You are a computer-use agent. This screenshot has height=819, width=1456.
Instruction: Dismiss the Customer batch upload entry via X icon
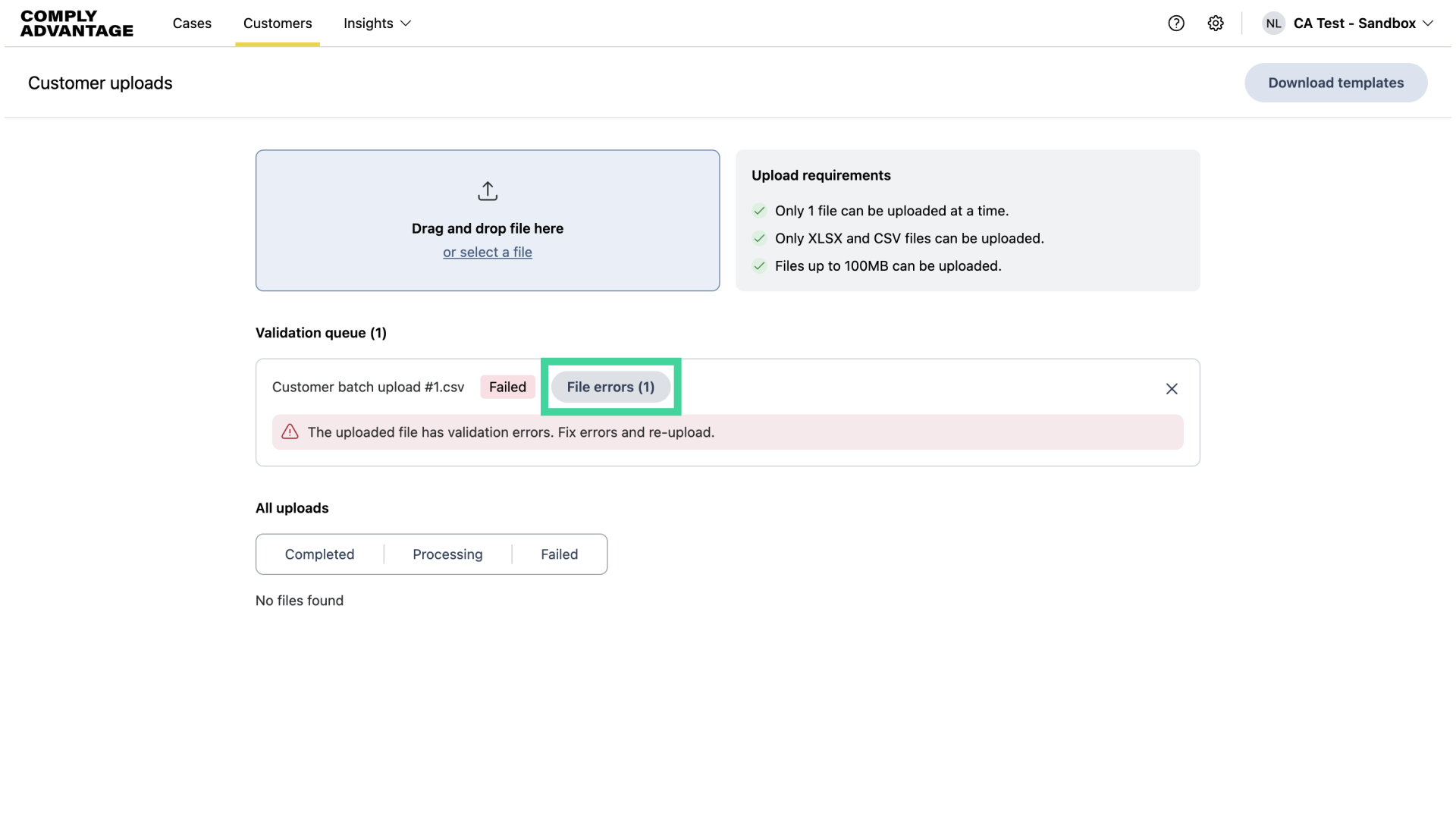tap(1172, 388)
